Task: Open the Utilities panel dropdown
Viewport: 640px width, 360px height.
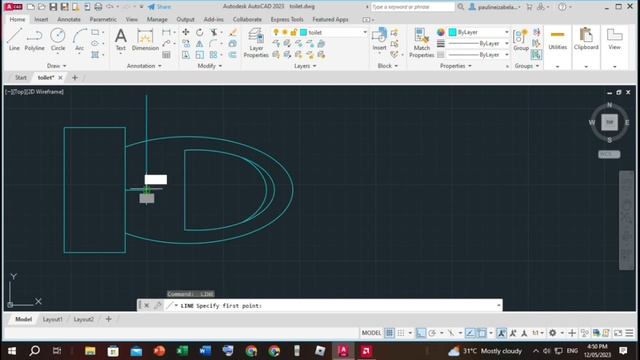Action: [558, 66]
